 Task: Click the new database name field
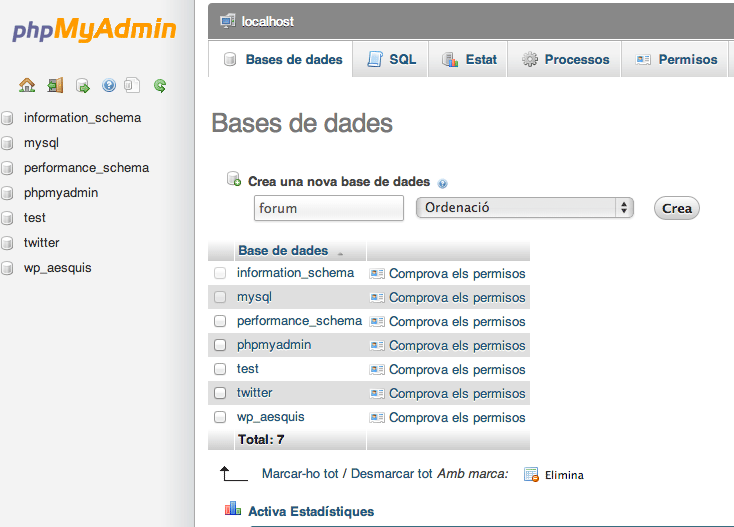329,208
